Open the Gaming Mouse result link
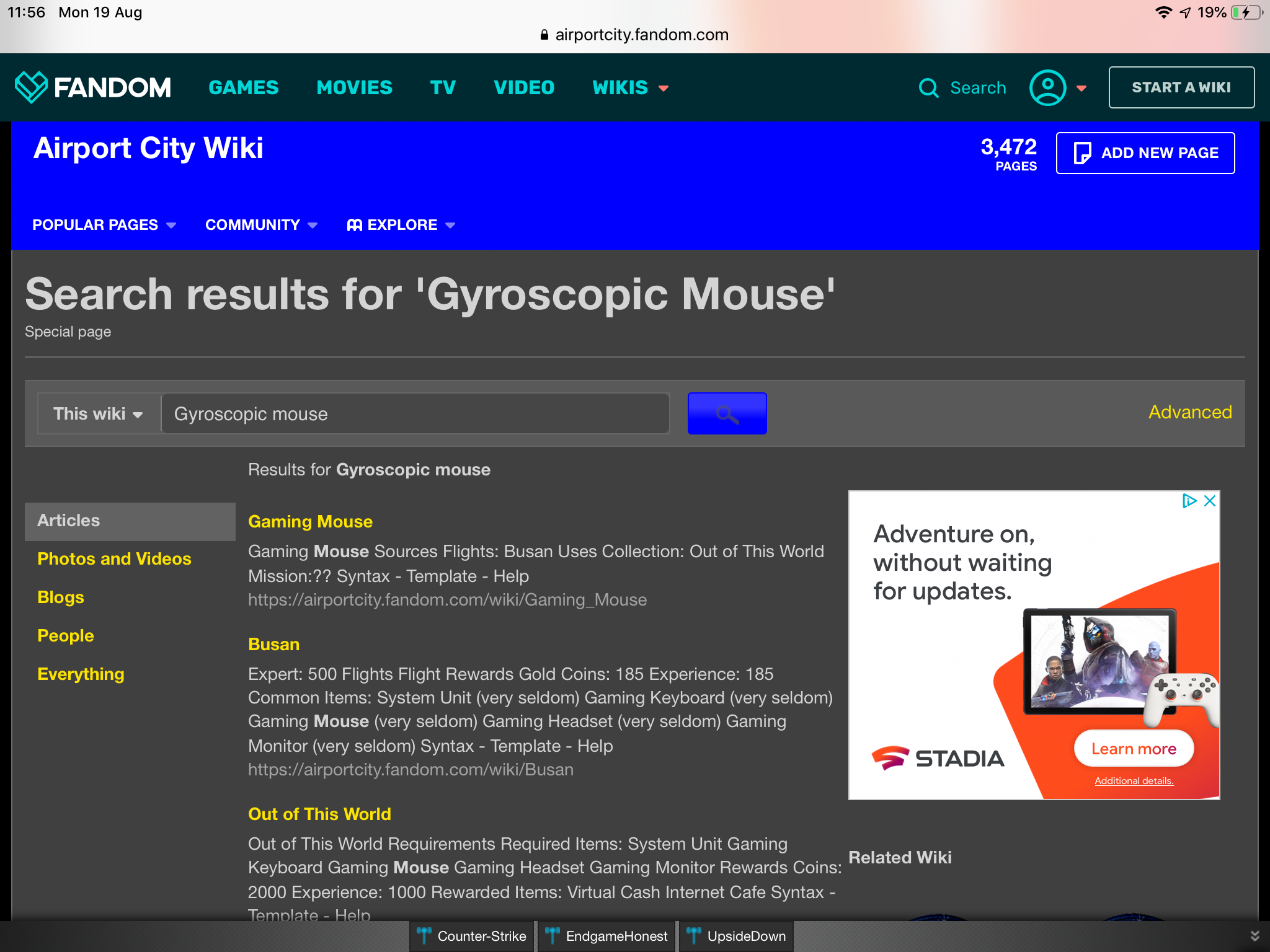1270x952 pixels. tap(310, 522)
